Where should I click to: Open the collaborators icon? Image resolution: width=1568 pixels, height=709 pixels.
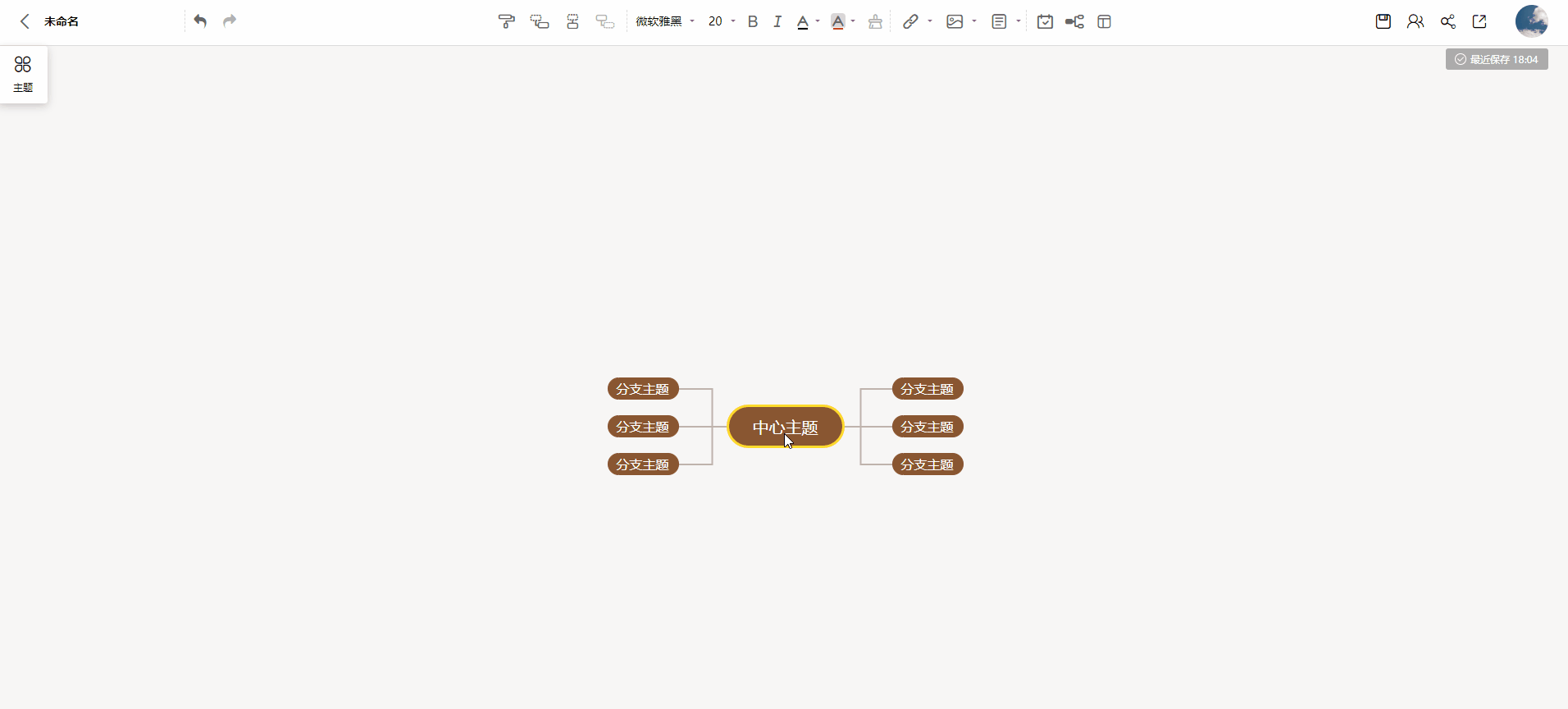pyautogui.click(x=1415, y=21)
